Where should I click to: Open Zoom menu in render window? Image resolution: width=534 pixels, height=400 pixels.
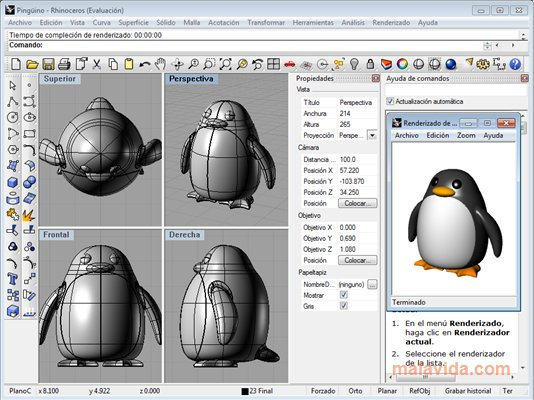click(466, 135)
